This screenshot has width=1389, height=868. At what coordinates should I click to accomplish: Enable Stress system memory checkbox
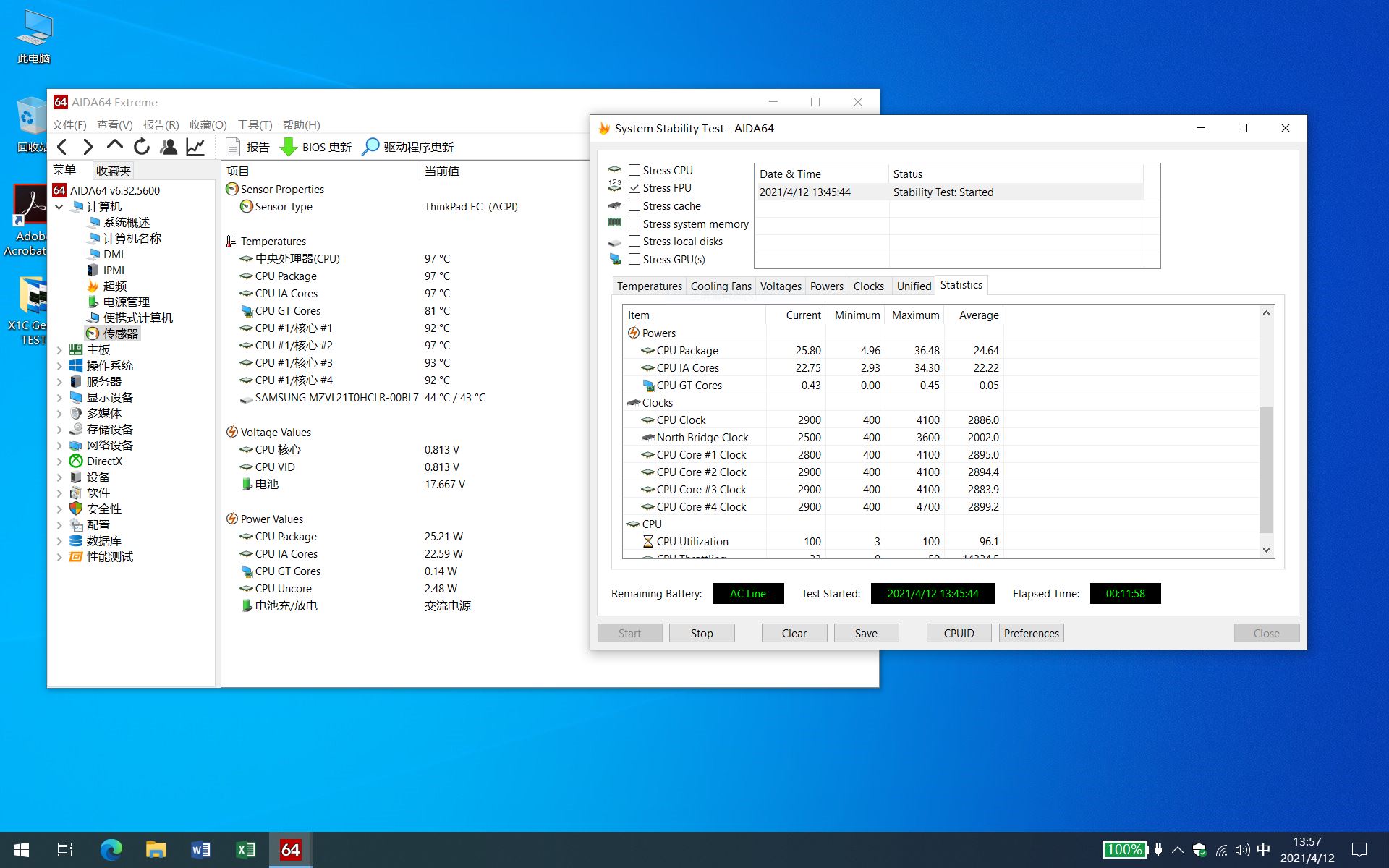tap(634, 224)
